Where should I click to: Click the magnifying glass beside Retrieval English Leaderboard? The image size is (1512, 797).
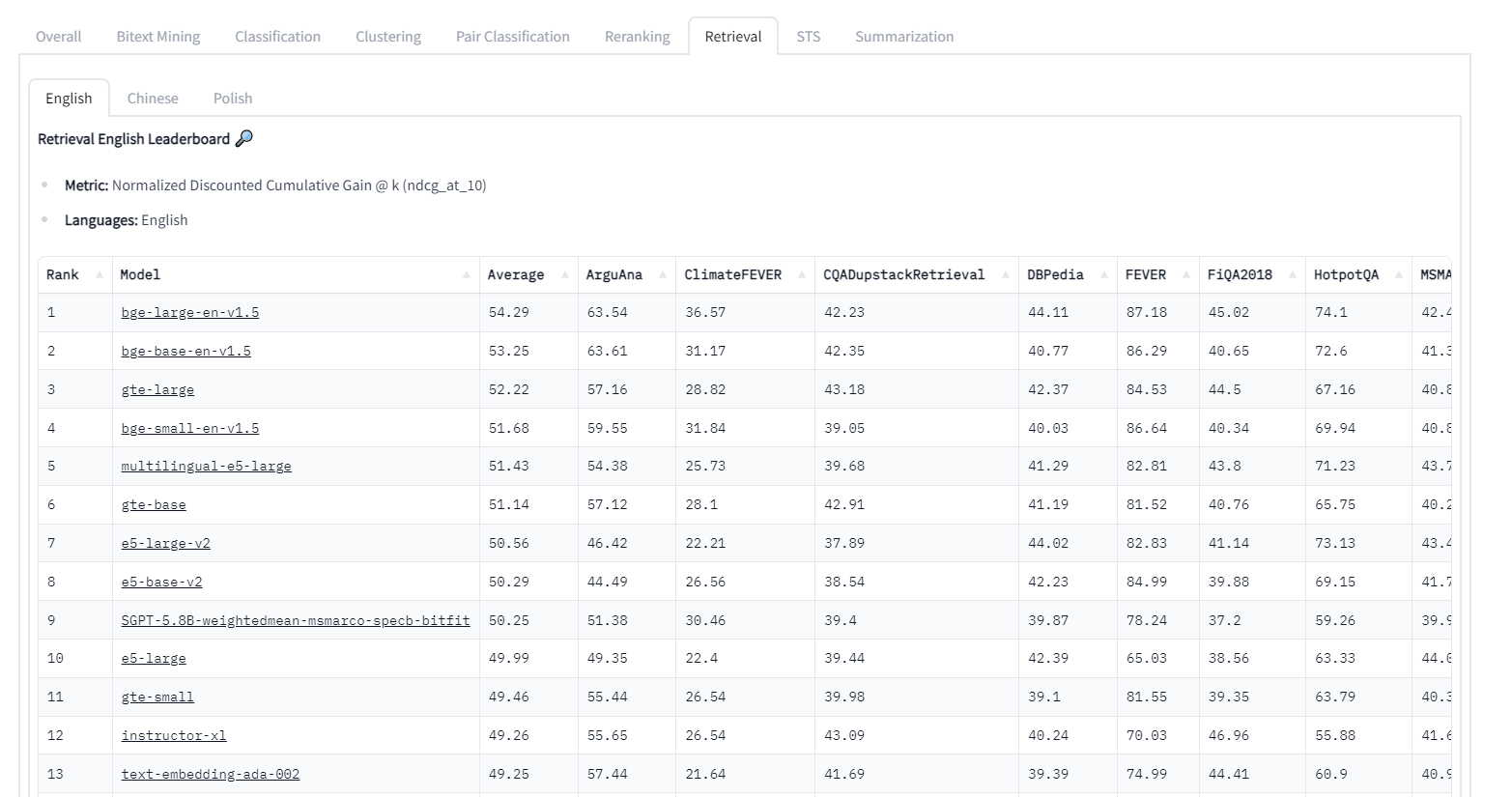pyautogui.click(x=244, y=138)
